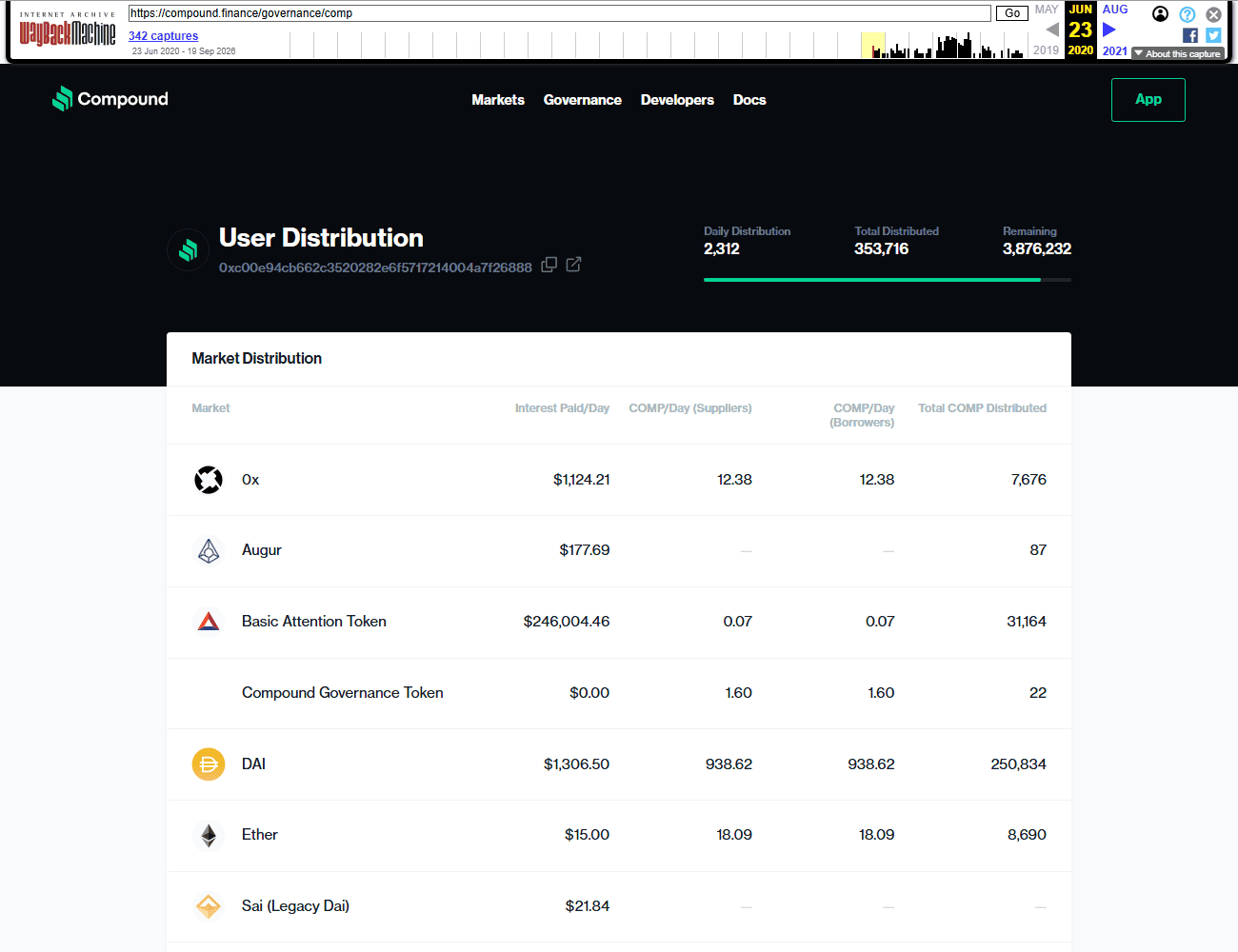Click Basic Attention Token interest $246,004.46
The height and width of the screenshot is (952, 1238).
pyautogui.click(x=567, y=622)
